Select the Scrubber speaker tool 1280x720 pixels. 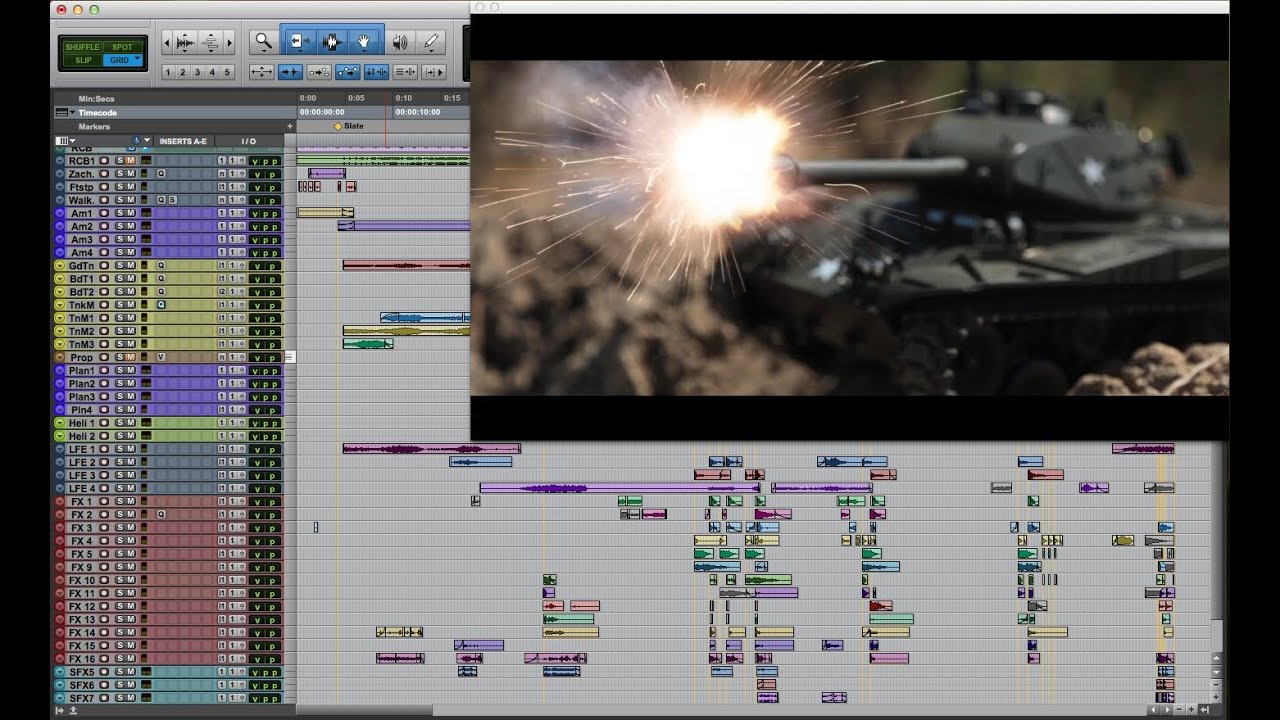click(x=399, y=42)
